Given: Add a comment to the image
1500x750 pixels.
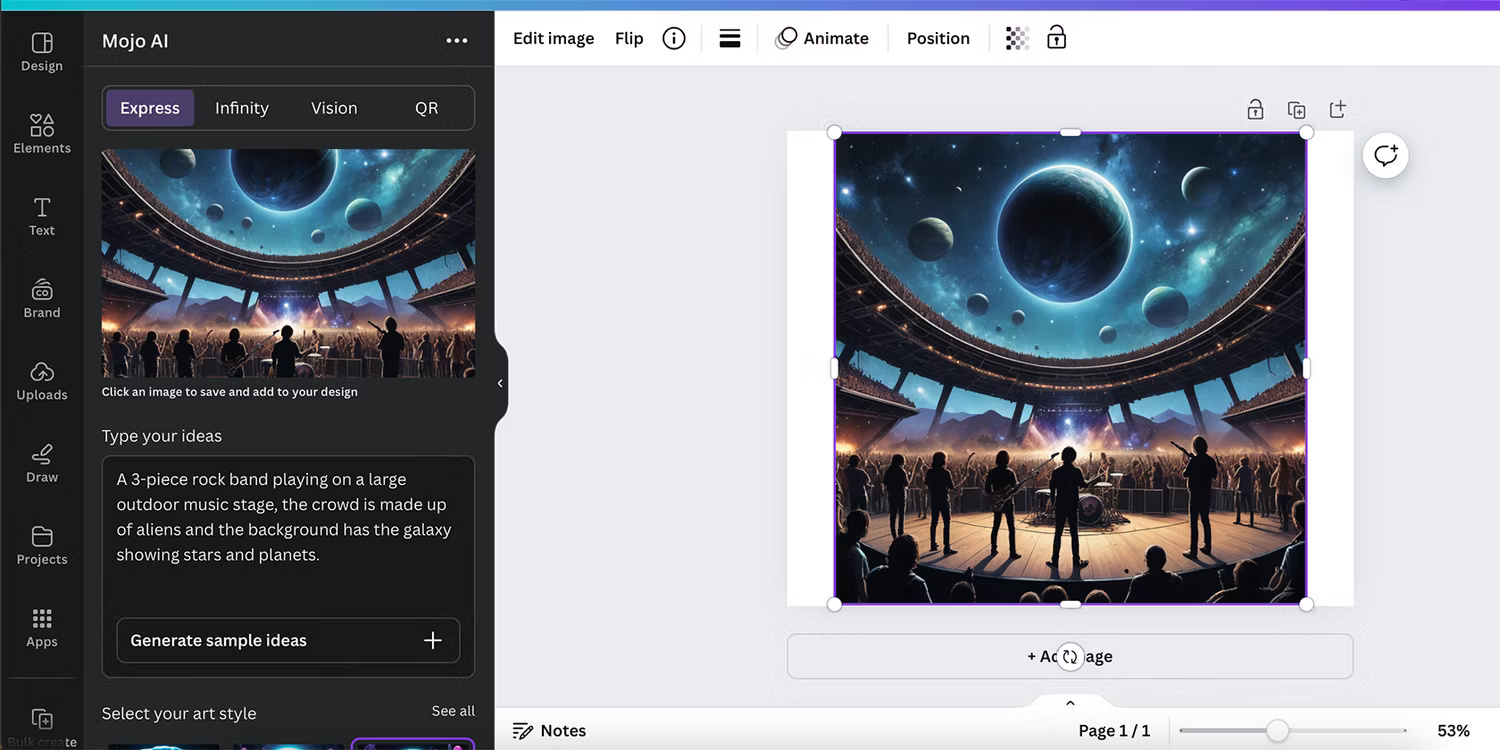Looking at the screenshot, I should pos(1385,155).
